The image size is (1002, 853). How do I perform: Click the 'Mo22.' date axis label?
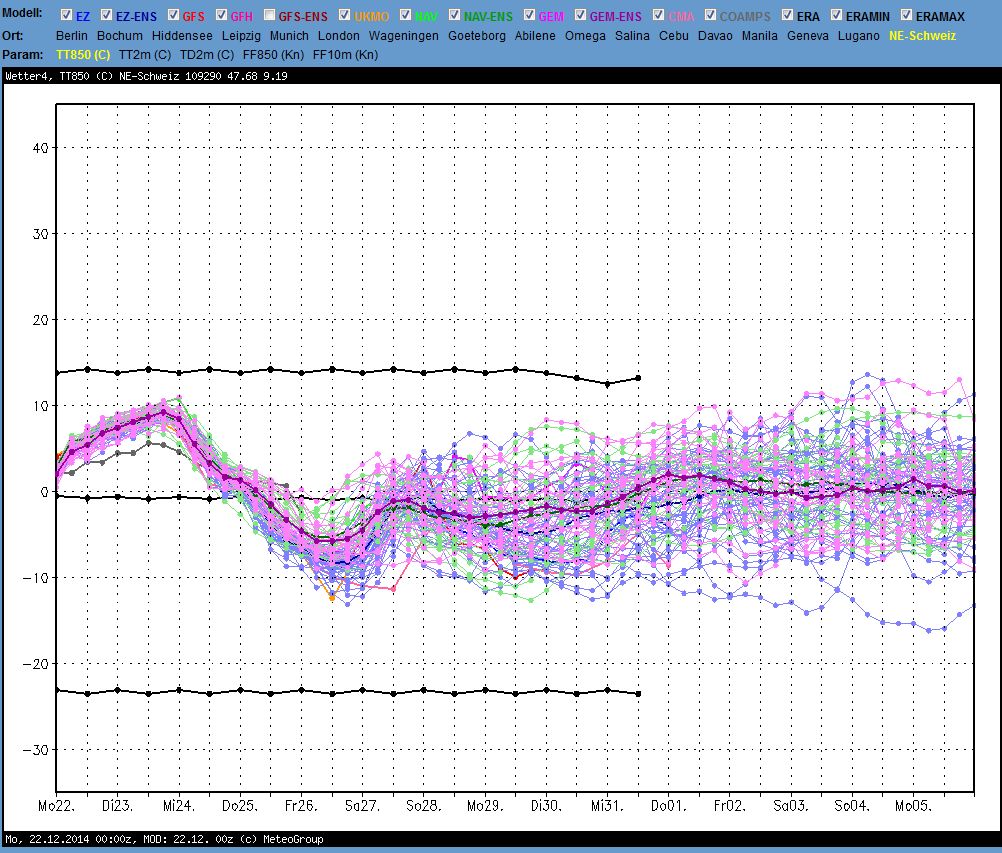coord(56,806)
